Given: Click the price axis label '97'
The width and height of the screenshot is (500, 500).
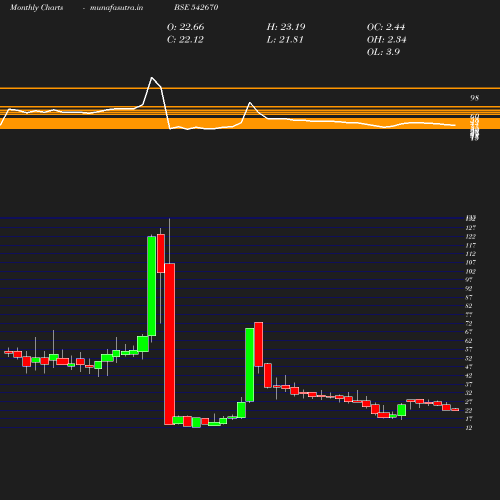Looking at the screenshot, I should click(x=469, y=280).
